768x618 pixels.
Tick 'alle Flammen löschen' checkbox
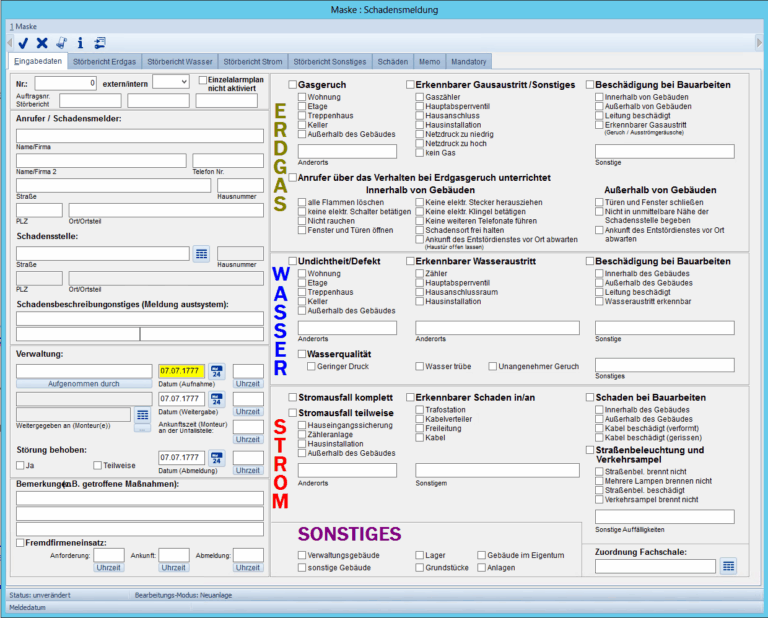[x=302, y=202]
